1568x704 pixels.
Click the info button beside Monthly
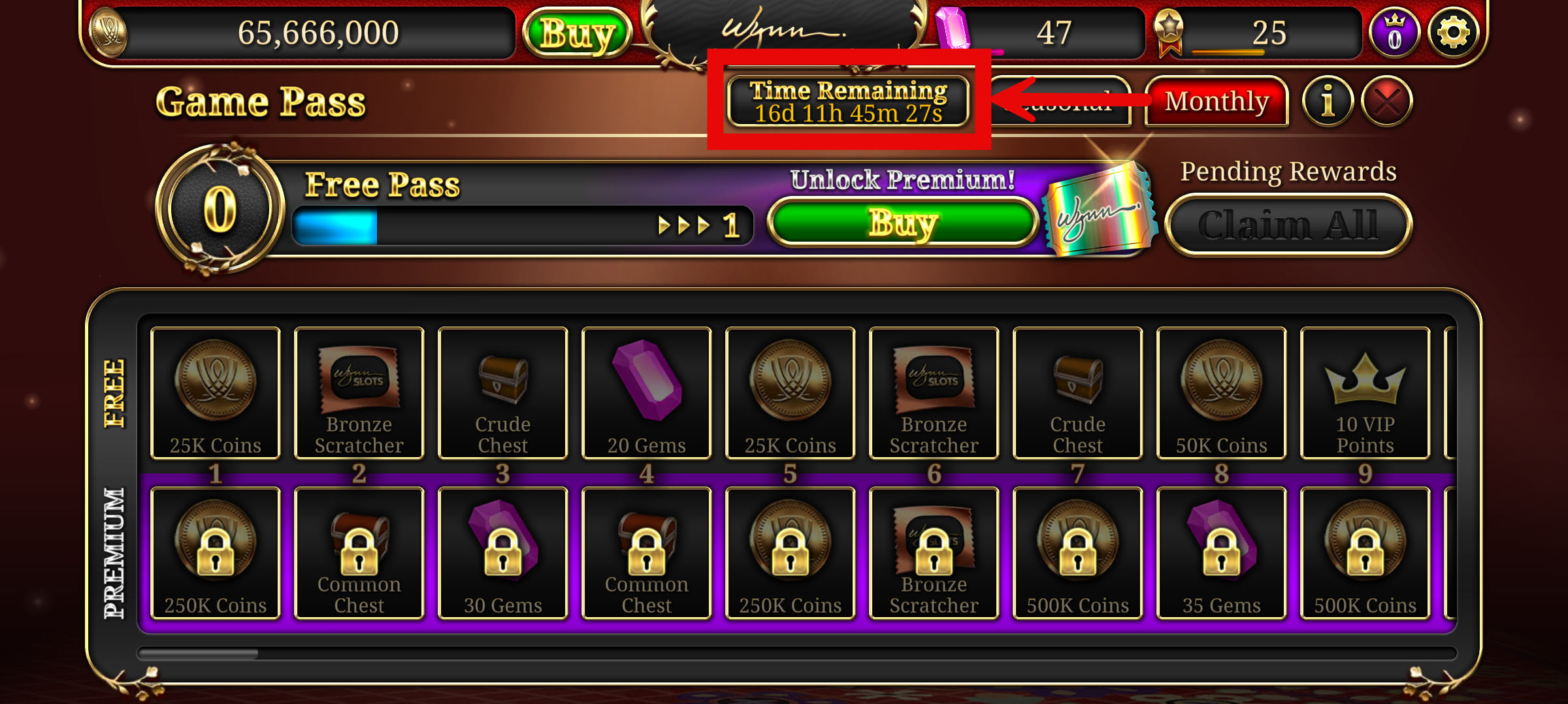click(x=1327, y=101)
